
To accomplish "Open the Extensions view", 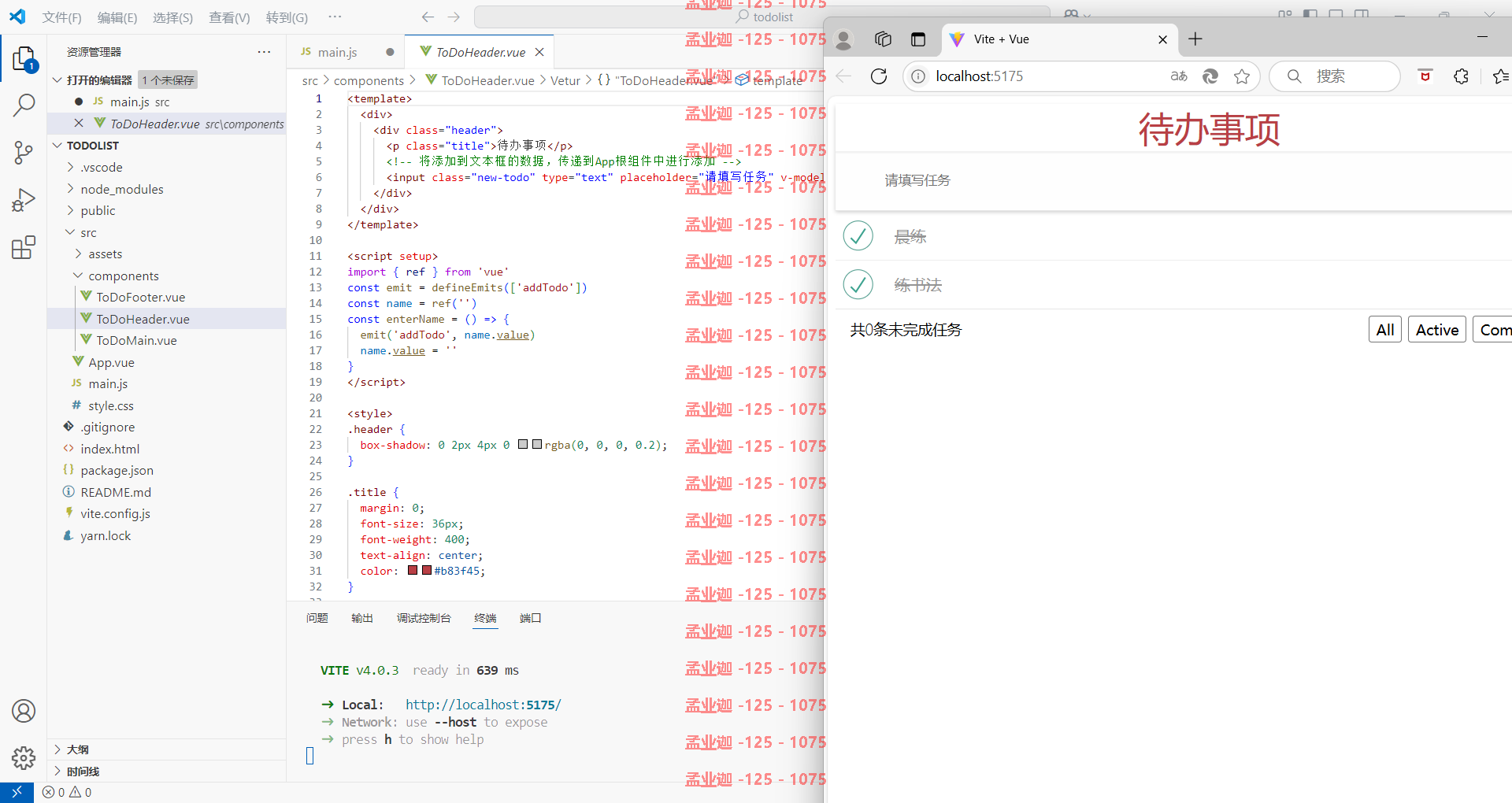I will (x=24, y=247).
